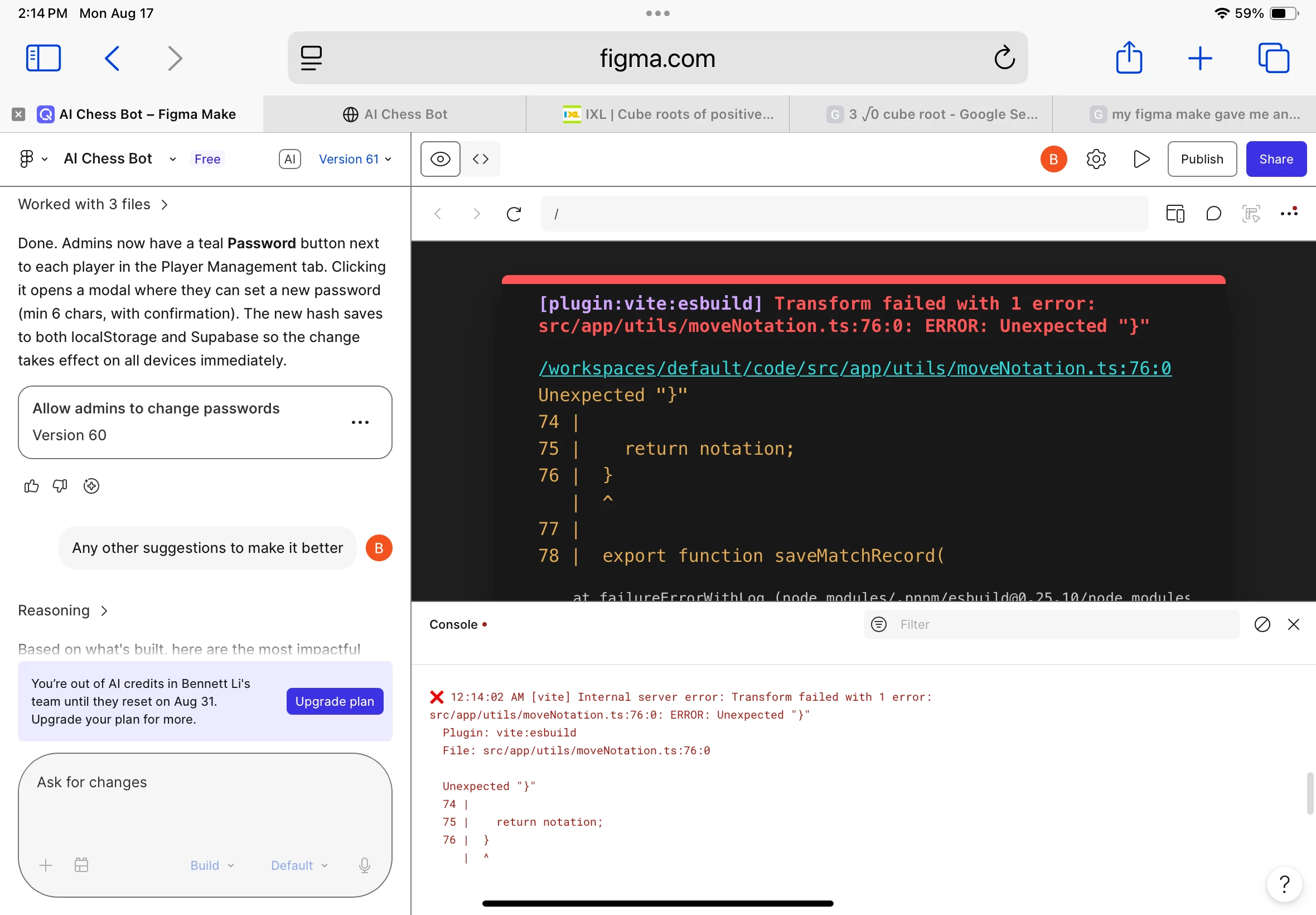
Task: Open the B user avatar in toolbar
Action: tap(1053, 159)
